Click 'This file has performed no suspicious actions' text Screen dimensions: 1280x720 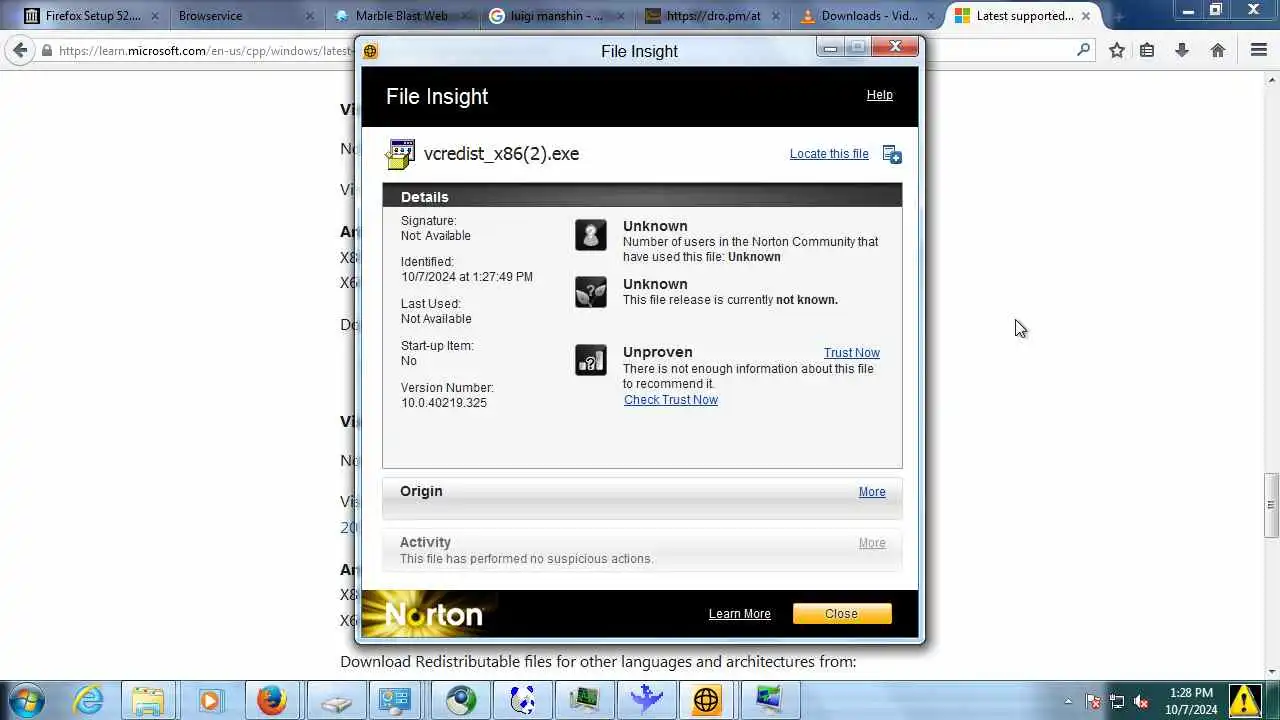click(x=527, y=559)
